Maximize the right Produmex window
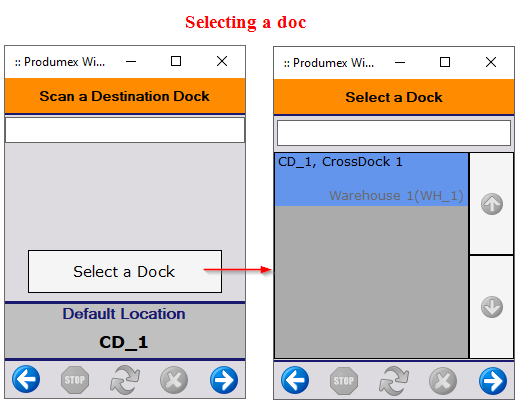This screenshot has height=413, width=526. (x=445, y=62)
